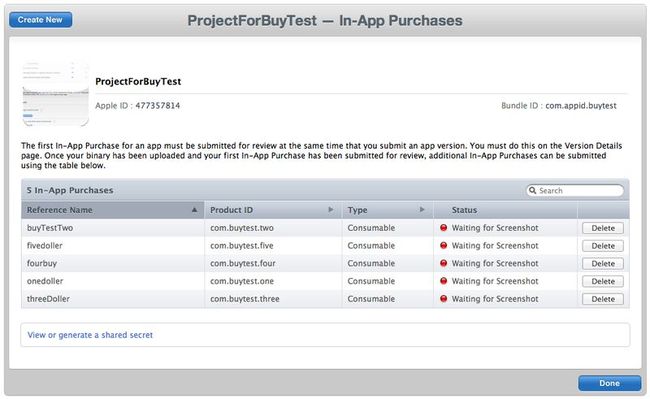Focus the Search field
This screenshot has height=399, width=650.
pos(575,191)
